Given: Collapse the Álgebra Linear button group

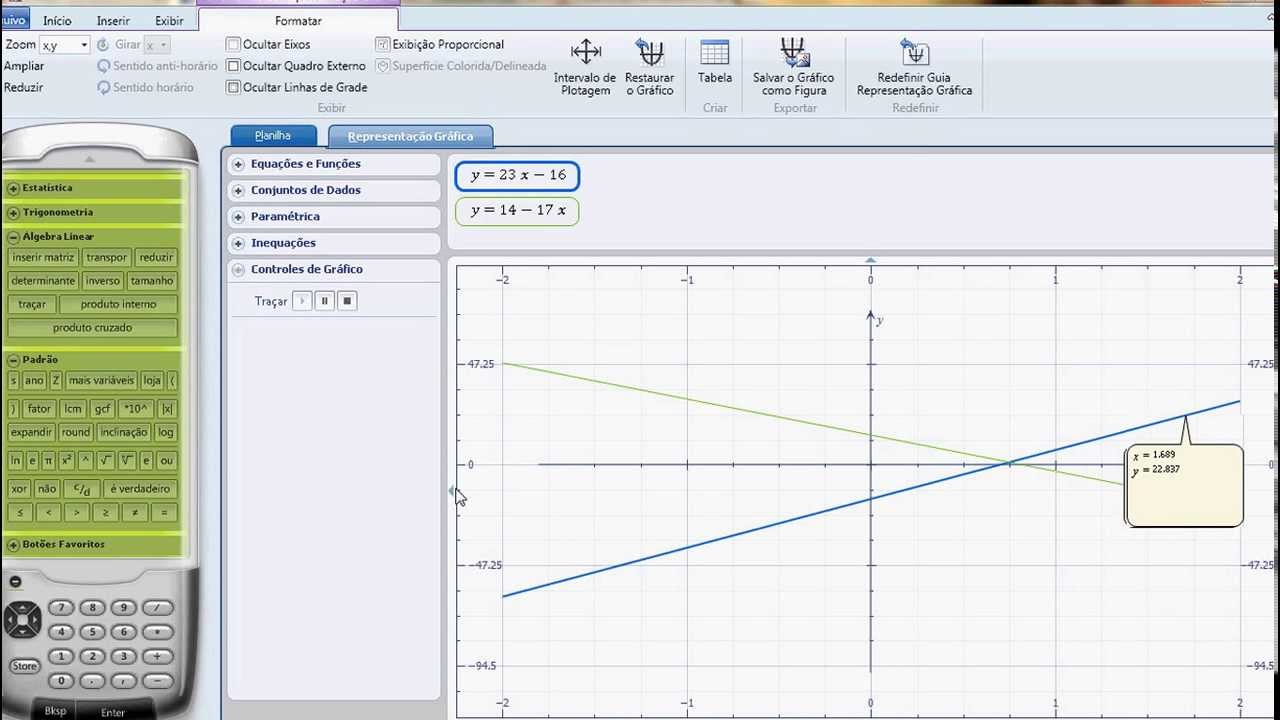Looking at the screenshot, I should 14,237.
